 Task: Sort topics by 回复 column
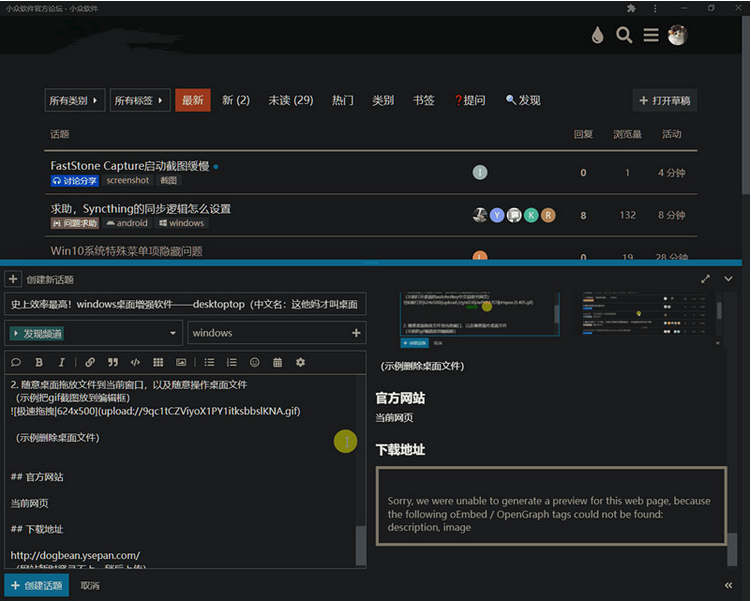583,134
